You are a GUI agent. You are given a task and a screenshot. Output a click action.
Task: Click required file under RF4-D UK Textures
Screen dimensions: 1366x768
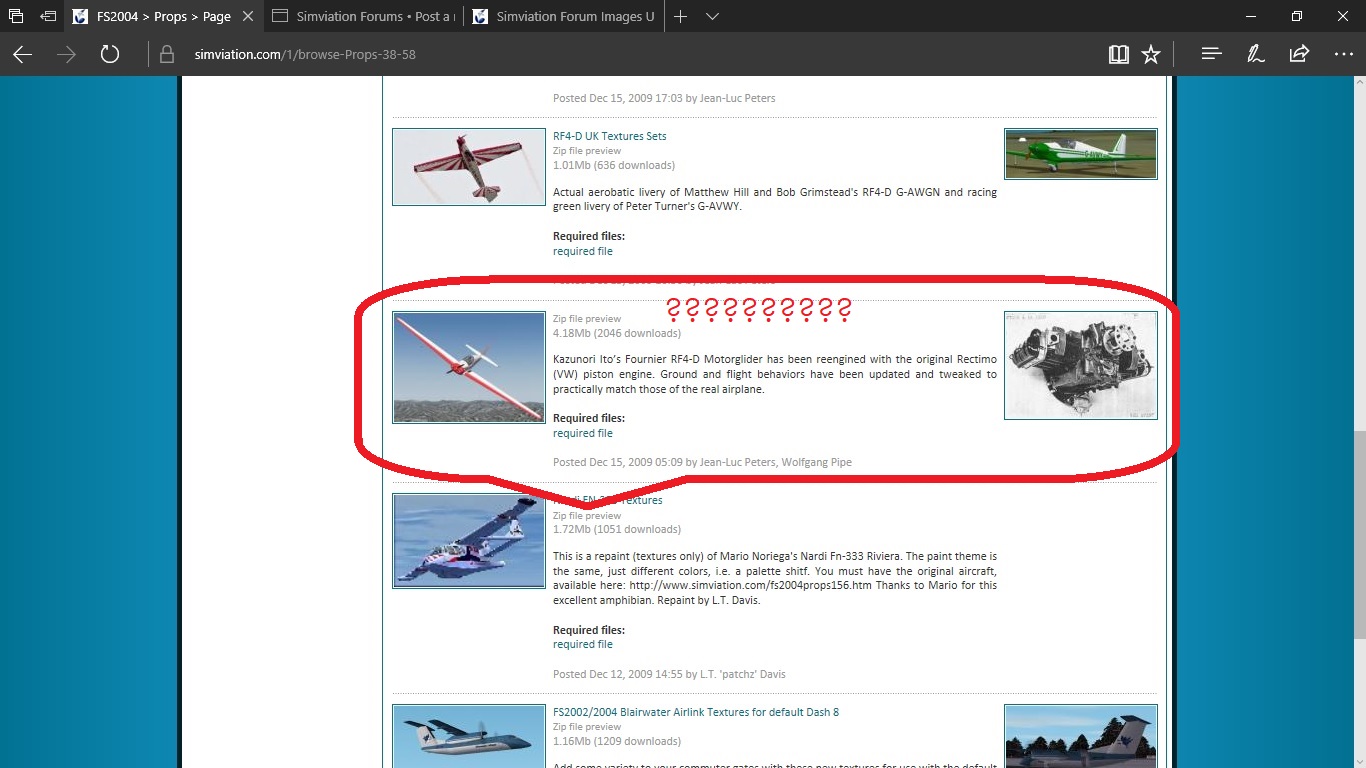(x=583, y=252)
